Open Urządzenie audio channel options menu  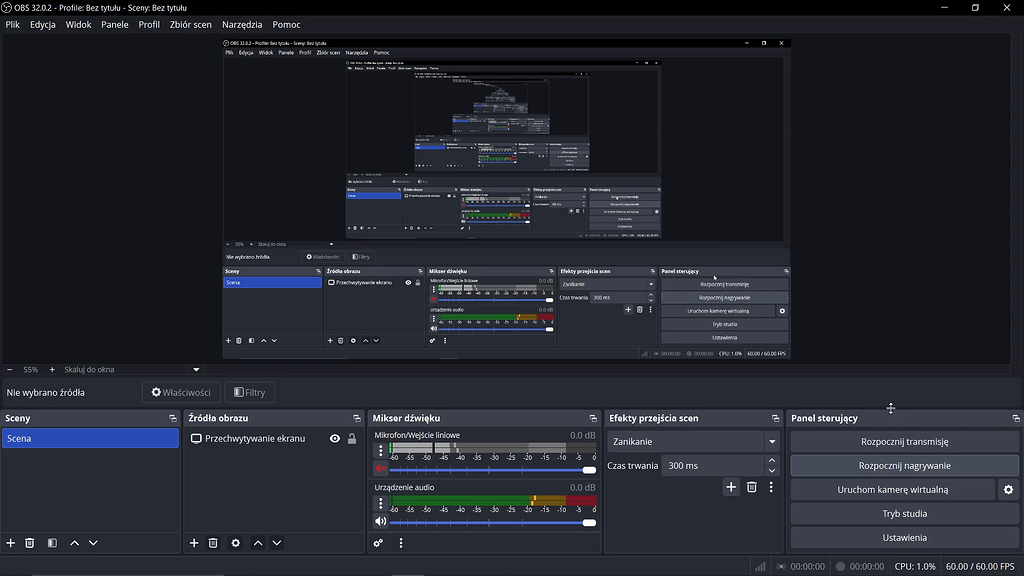click(x=381, y=503)
